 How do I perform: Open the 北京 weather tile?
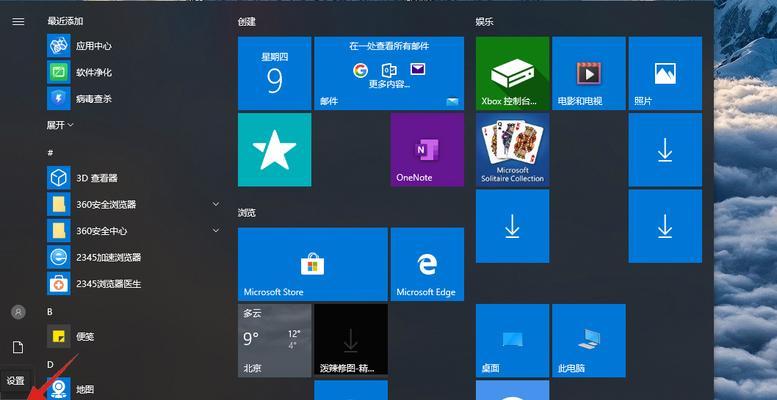point(275,341)
